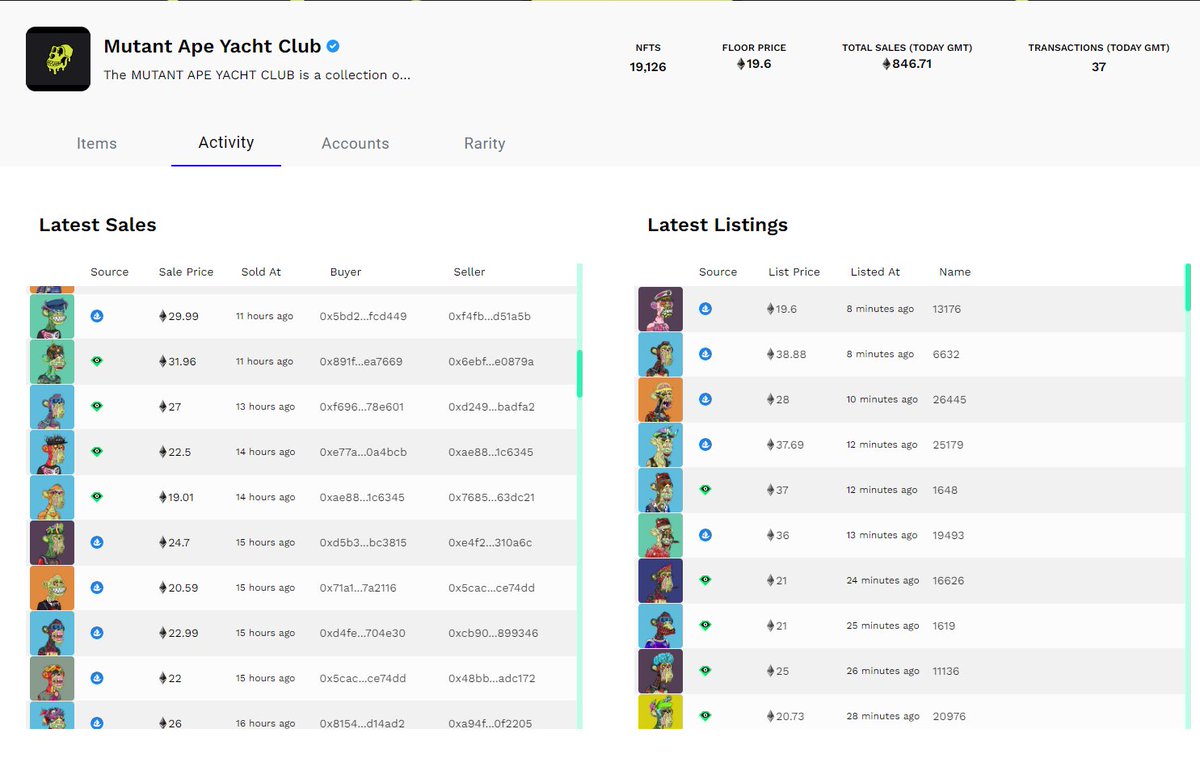The width and height of the screenshot is (1200, 771).
Task: Click OpenSea source icon for listing 25179
Action: pyautogui.click(x=705, y=444)
